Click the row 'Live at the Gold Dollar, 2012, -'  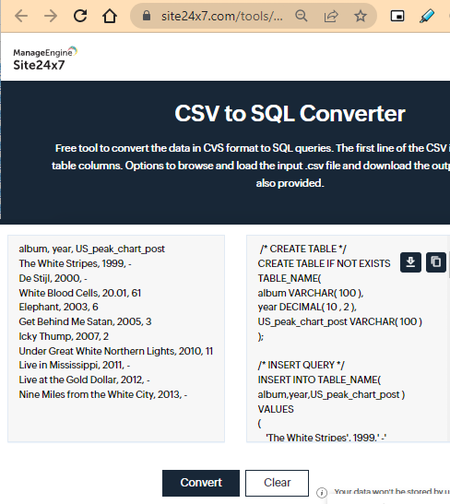coord(84,380)
